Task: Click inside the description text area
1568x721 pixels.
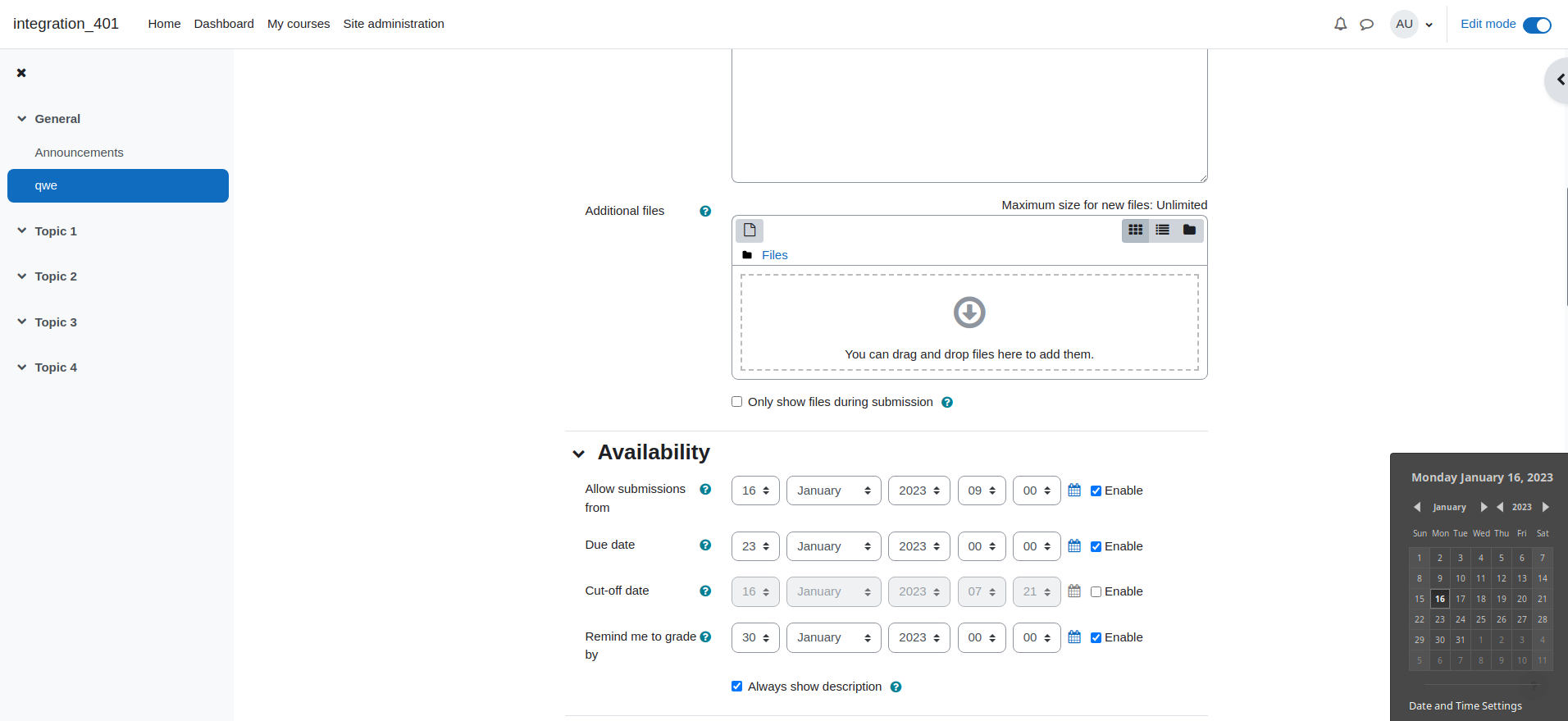Action: pyautogui.click(x=969, y=116)
